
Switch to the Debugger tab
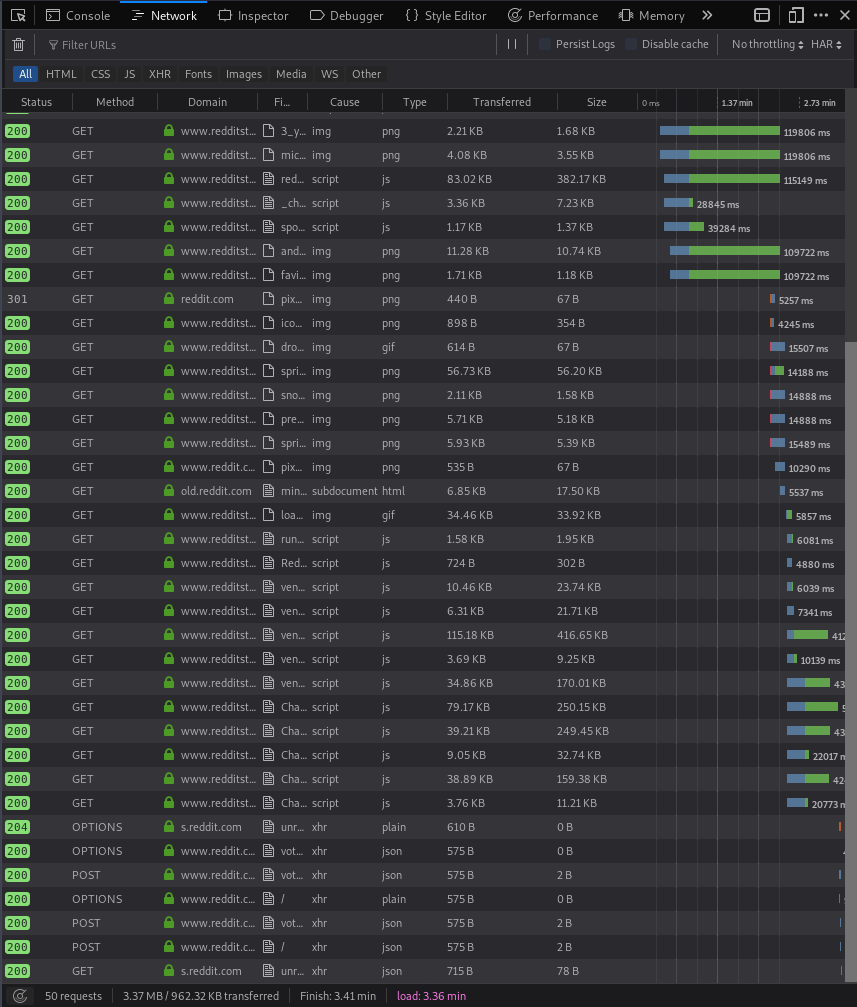[x=346, y=15]
